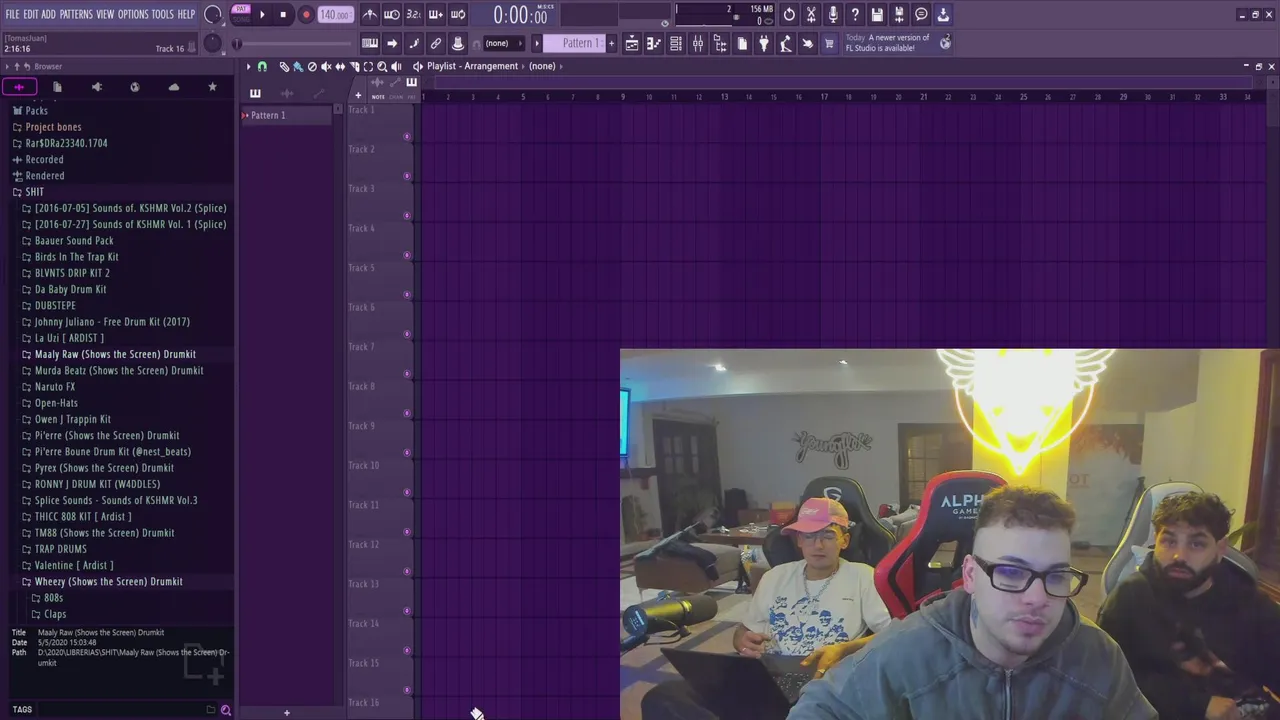Stop playback with the stop button
The image size is (1280, 720).
coord(283,15)
